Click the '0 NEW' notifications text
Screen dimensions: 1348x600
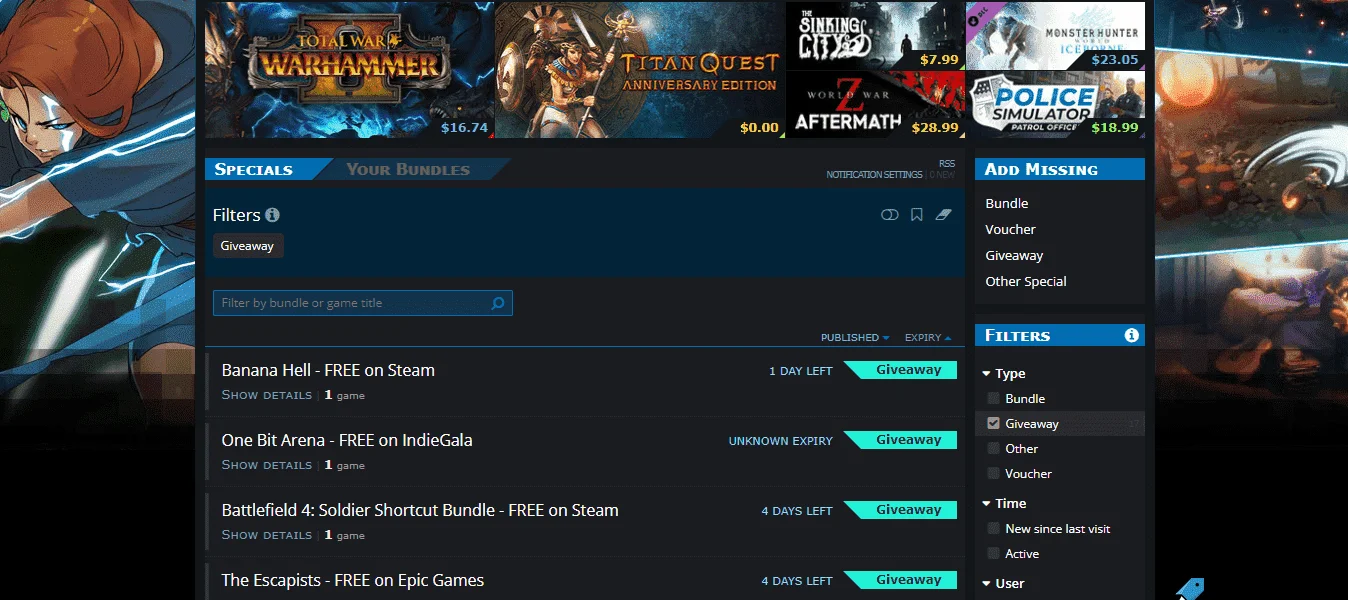click(x=941, y=175)
